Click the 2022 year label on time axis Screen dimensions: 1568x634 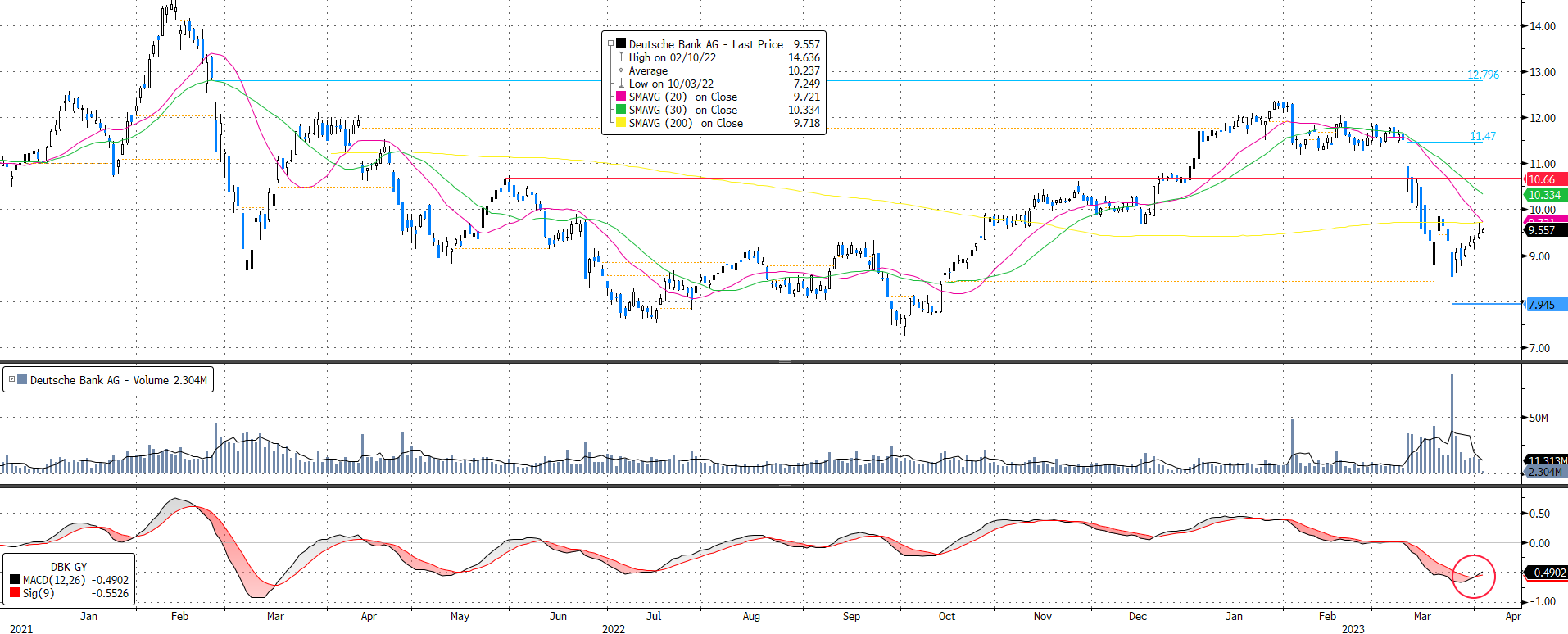click(x=613, y=629)
